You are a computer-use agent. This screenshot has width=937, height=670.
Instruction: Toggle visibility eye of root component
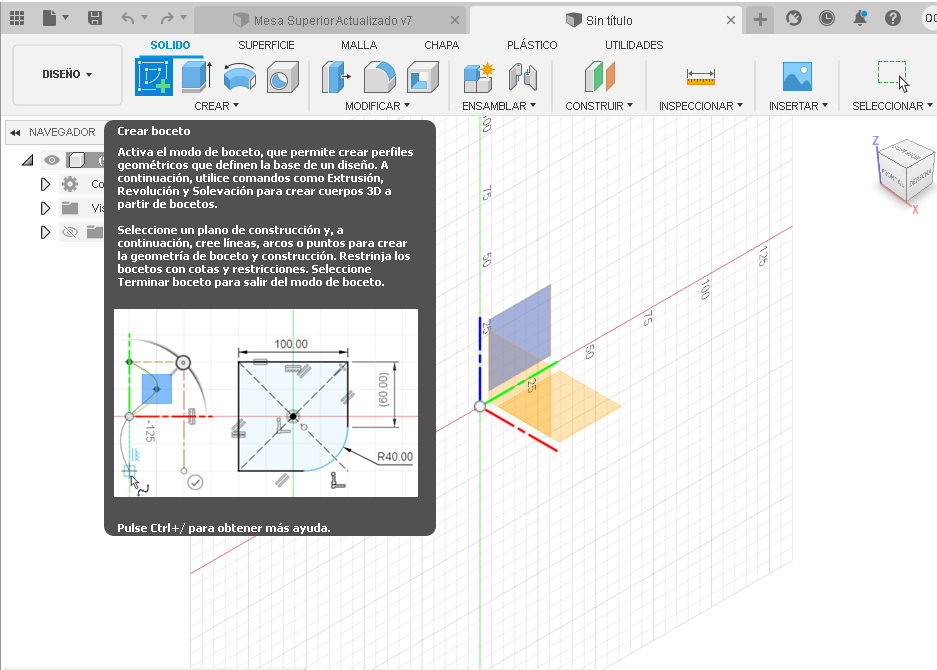[x=51, y=160]
